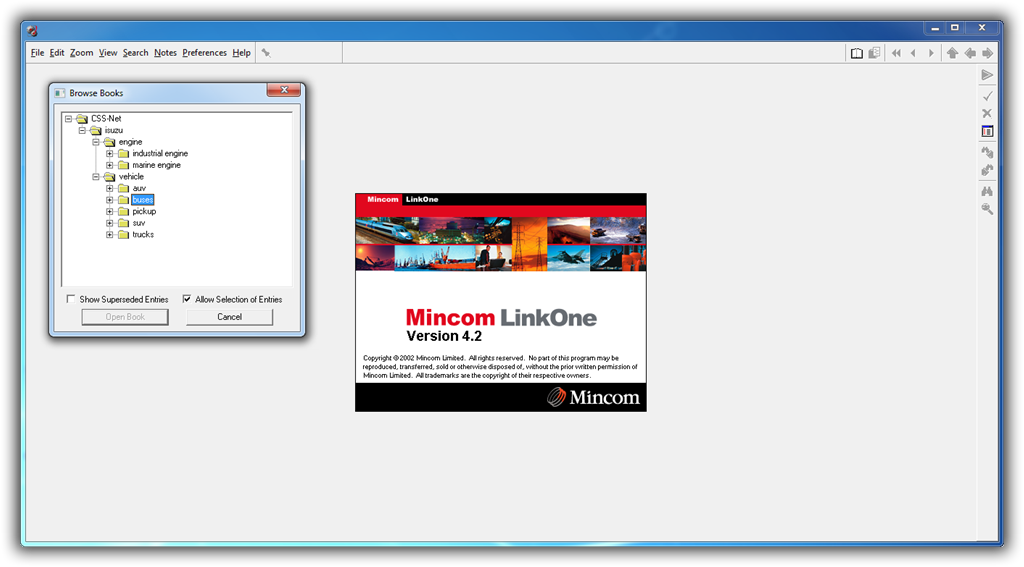Expand the auv tree node
Screen dimensions: 1024x567
tap(109, 188)
